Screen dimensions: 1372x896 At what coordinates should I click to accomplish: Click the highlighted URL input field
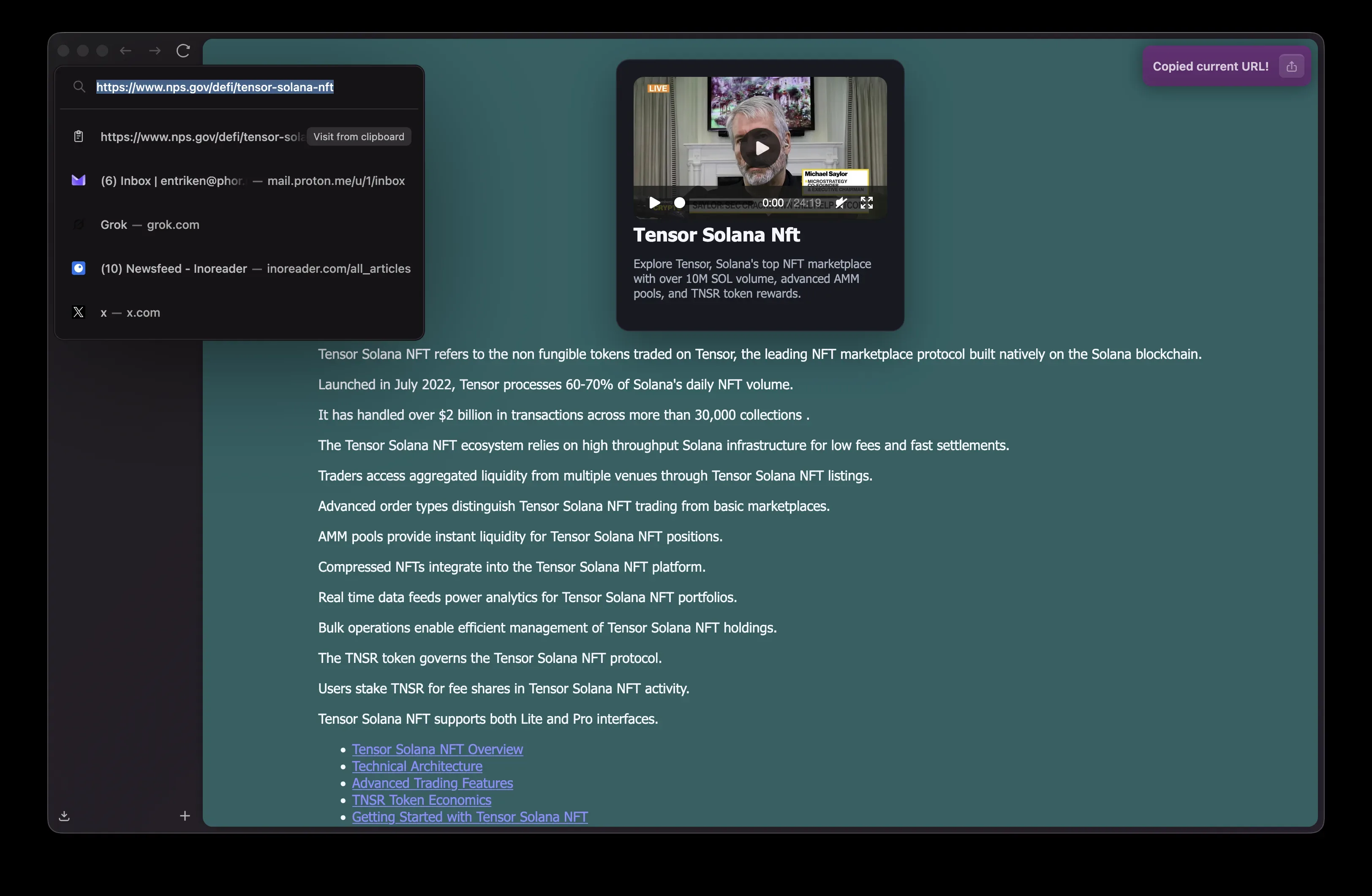point(239,87)
